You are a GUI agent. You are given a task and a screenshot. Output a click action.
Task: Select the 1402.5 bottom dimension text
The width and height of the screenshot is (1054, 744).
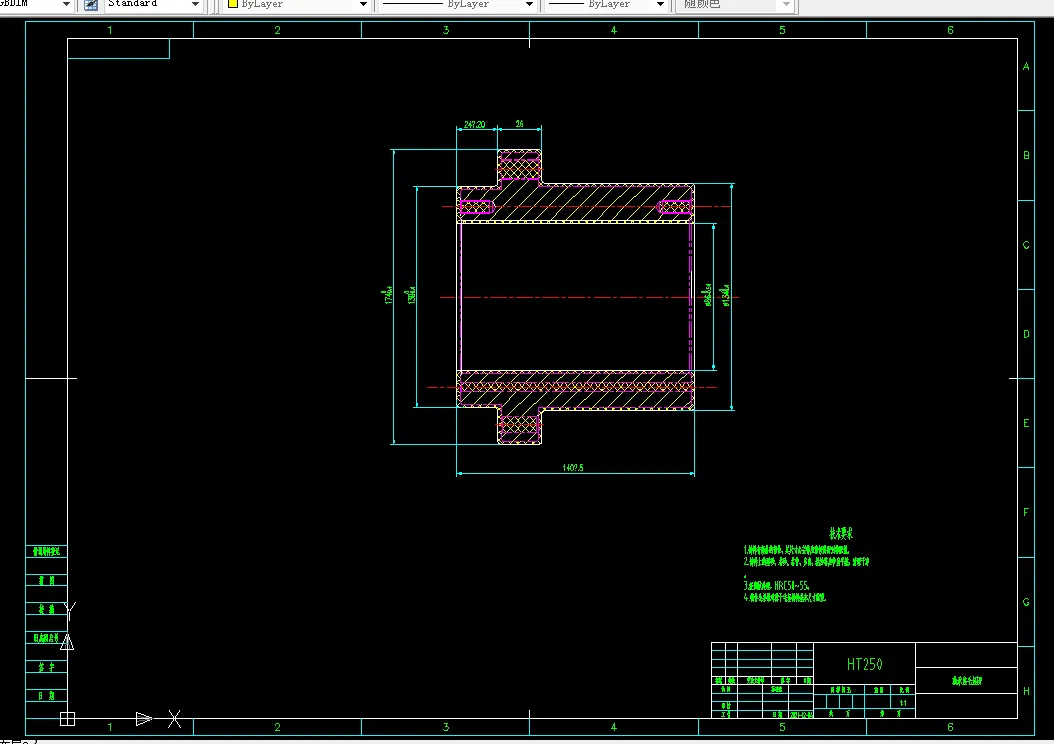click(573, 468)
